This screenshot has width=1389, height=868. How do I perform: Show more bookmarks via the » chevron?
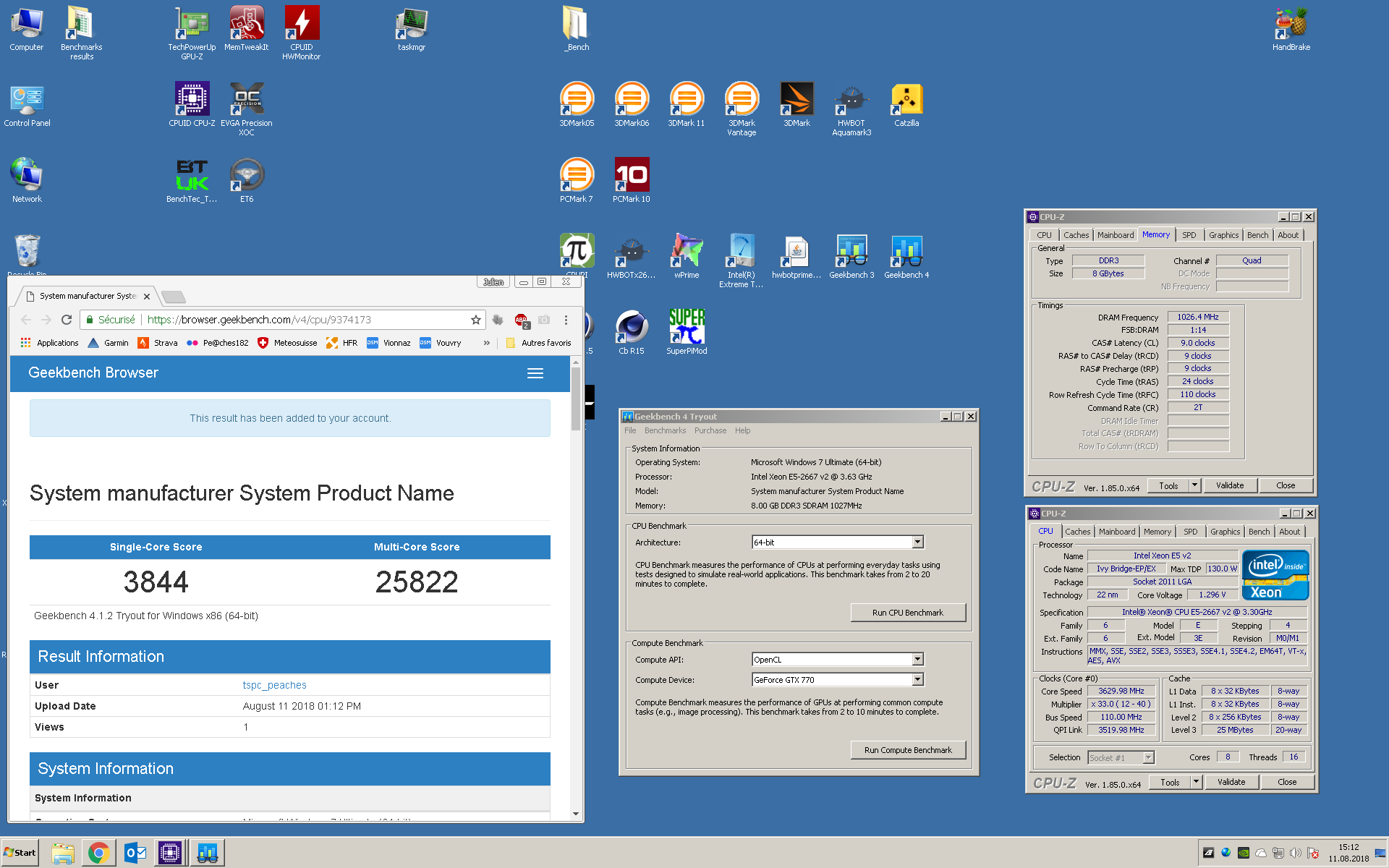tap(487, 343)
